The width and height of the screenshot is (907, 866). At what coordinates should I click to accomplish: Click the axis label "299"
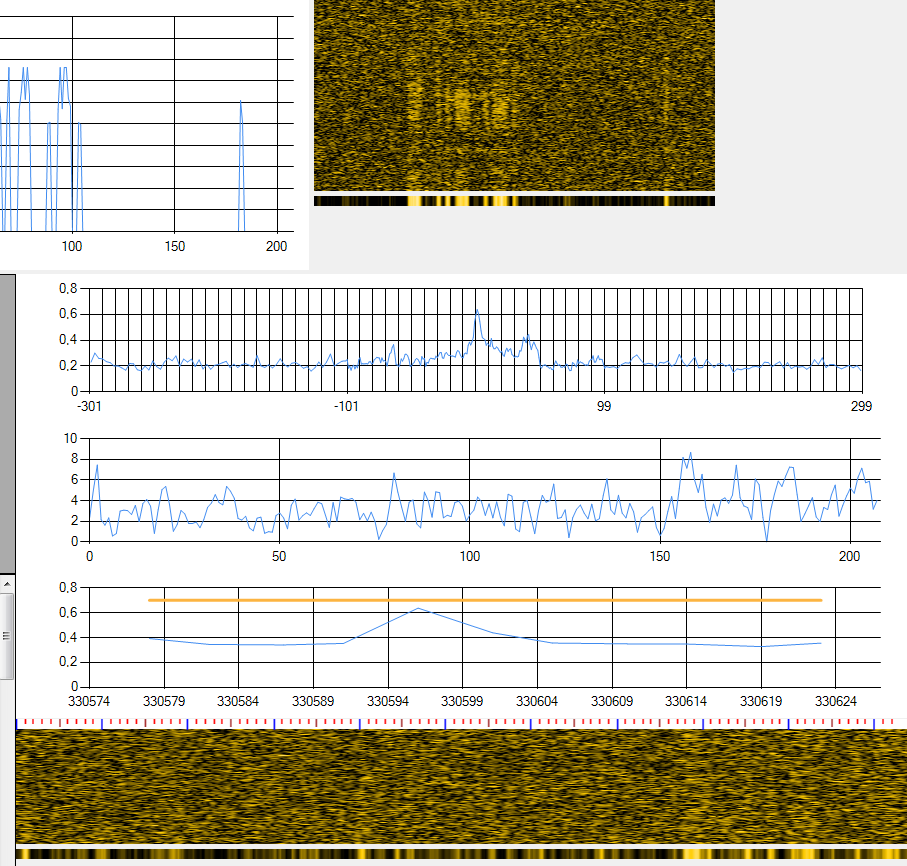[861, 406]
